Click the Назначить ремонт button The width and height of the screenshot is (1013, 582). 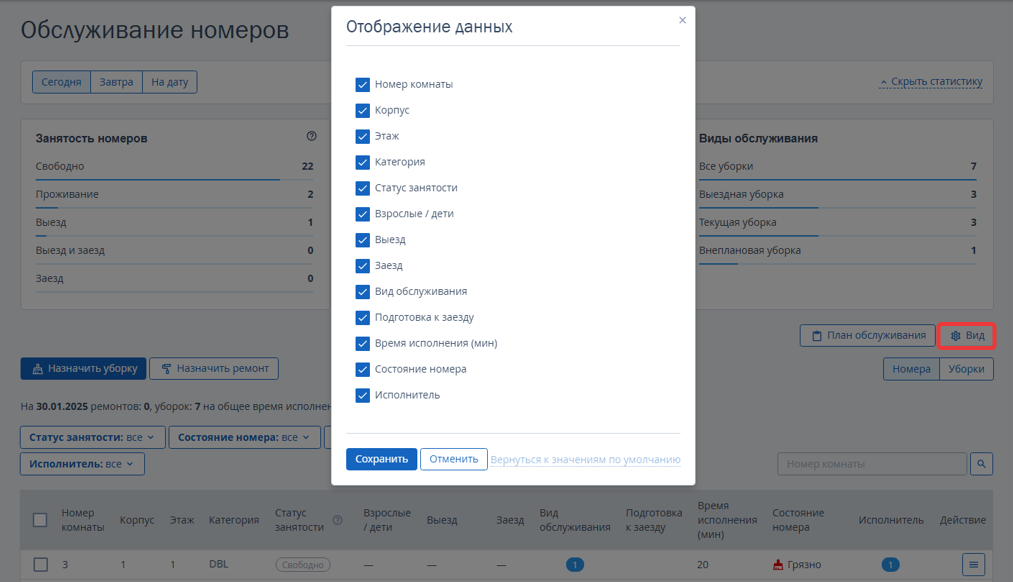point(214,368)
